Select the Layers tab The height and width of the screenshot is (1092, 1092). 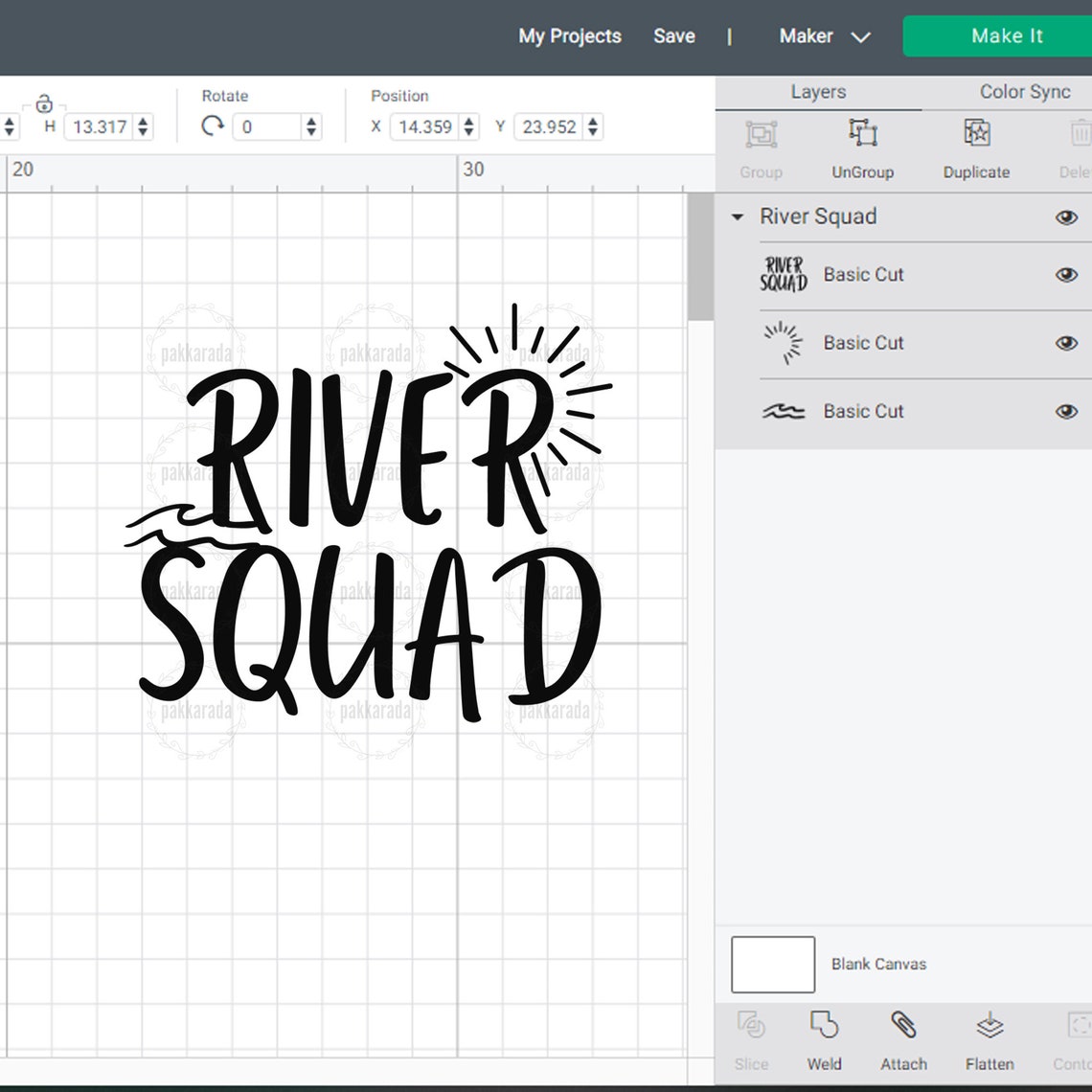tap(818, 92)
